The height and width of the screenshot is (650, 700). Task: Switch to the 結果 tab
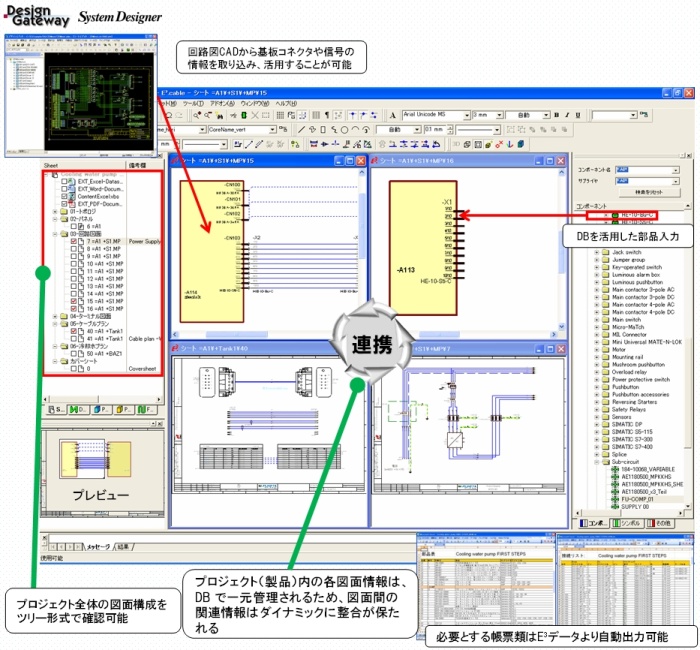pos(124,546)
